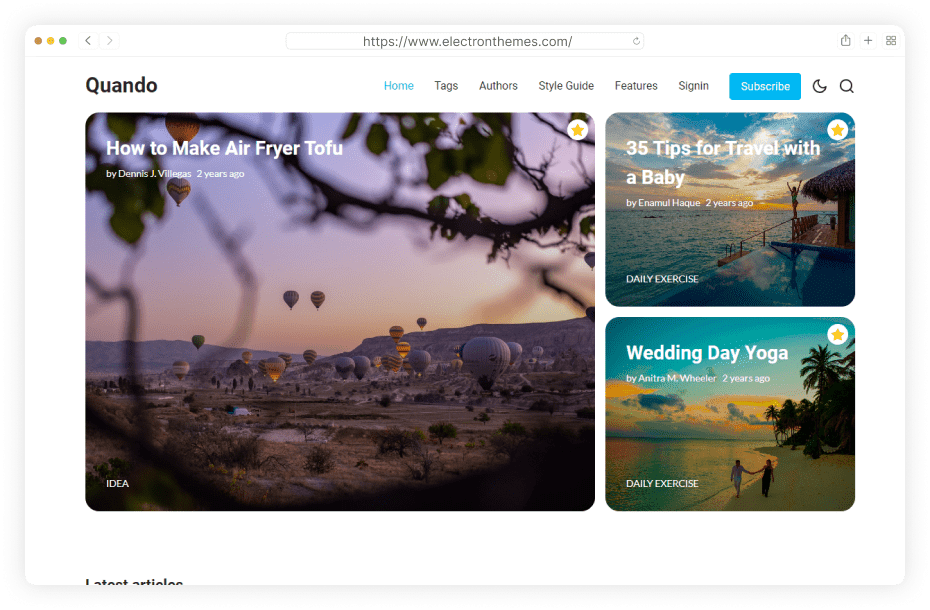The width and height of the screenshot is (930, 610).
Task: Click inside the browser address bar
Action: (x=465, y=41)
